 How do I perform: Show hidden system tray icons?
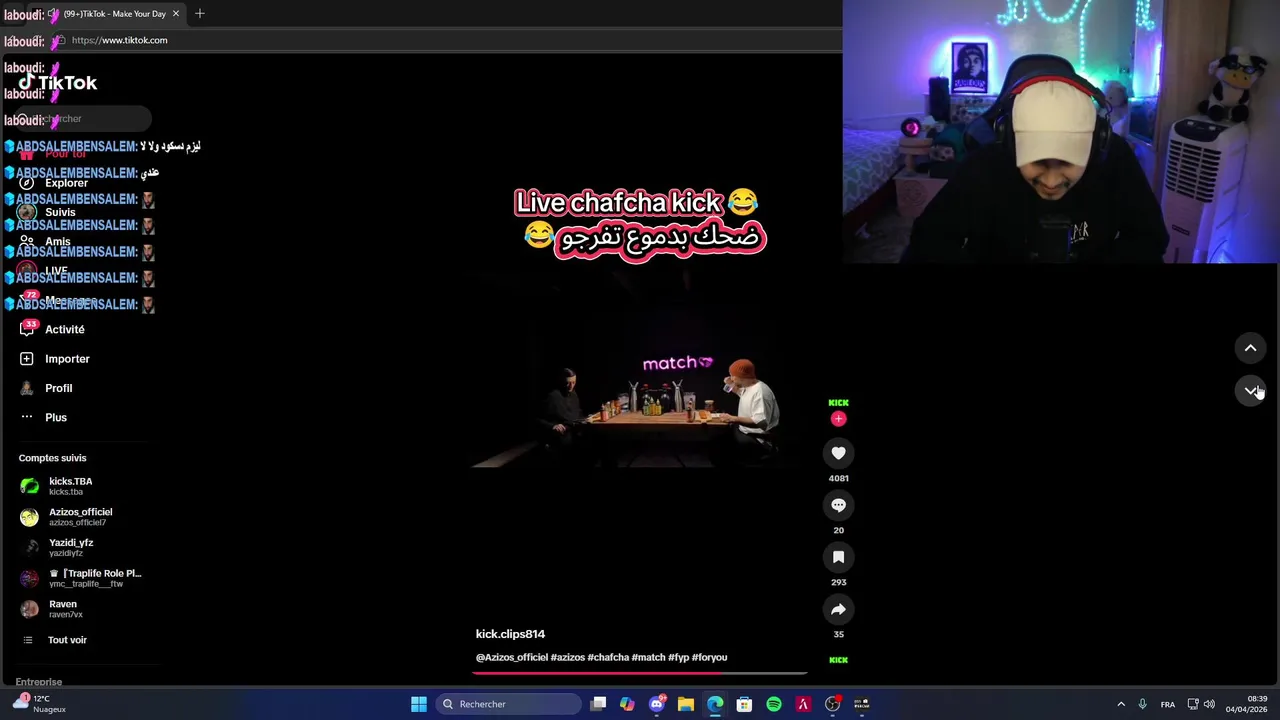(x=1121, y=704)
